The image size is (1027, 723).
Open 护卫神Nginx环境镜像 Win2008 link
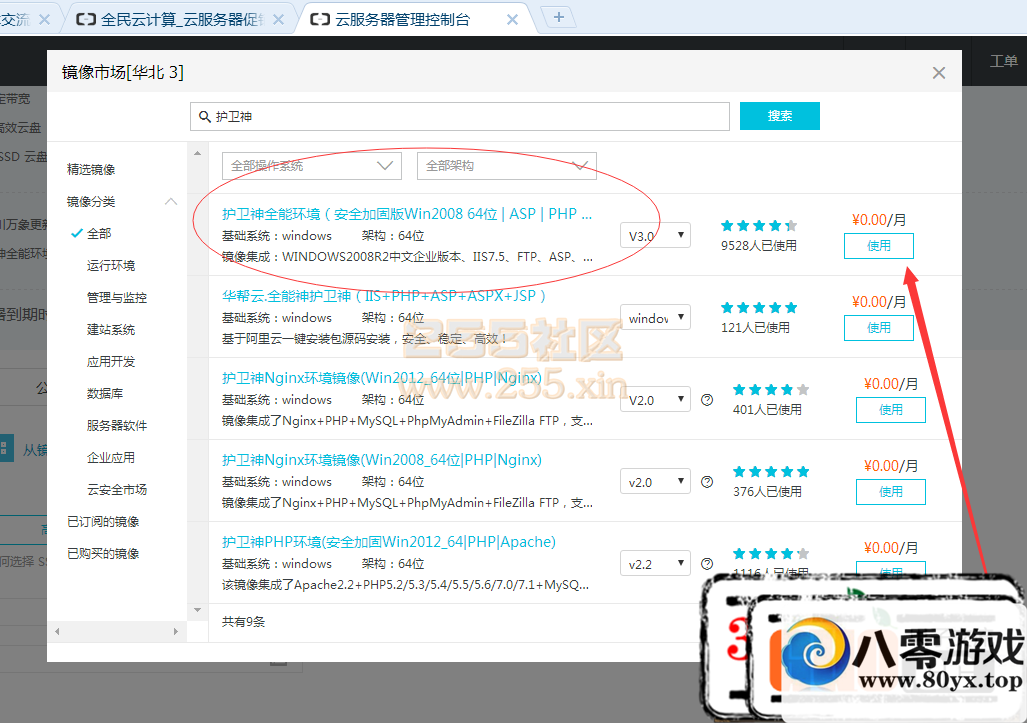point(382,460)
